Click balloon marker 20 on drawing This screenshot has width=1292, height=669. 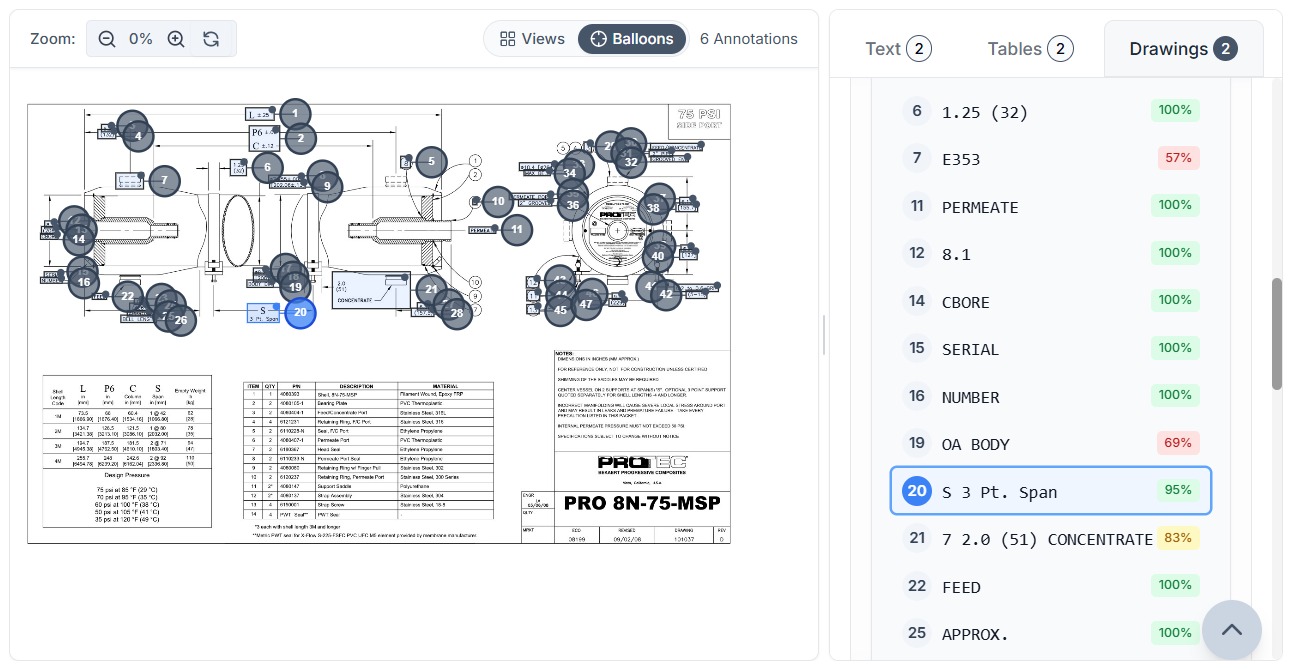300,312
